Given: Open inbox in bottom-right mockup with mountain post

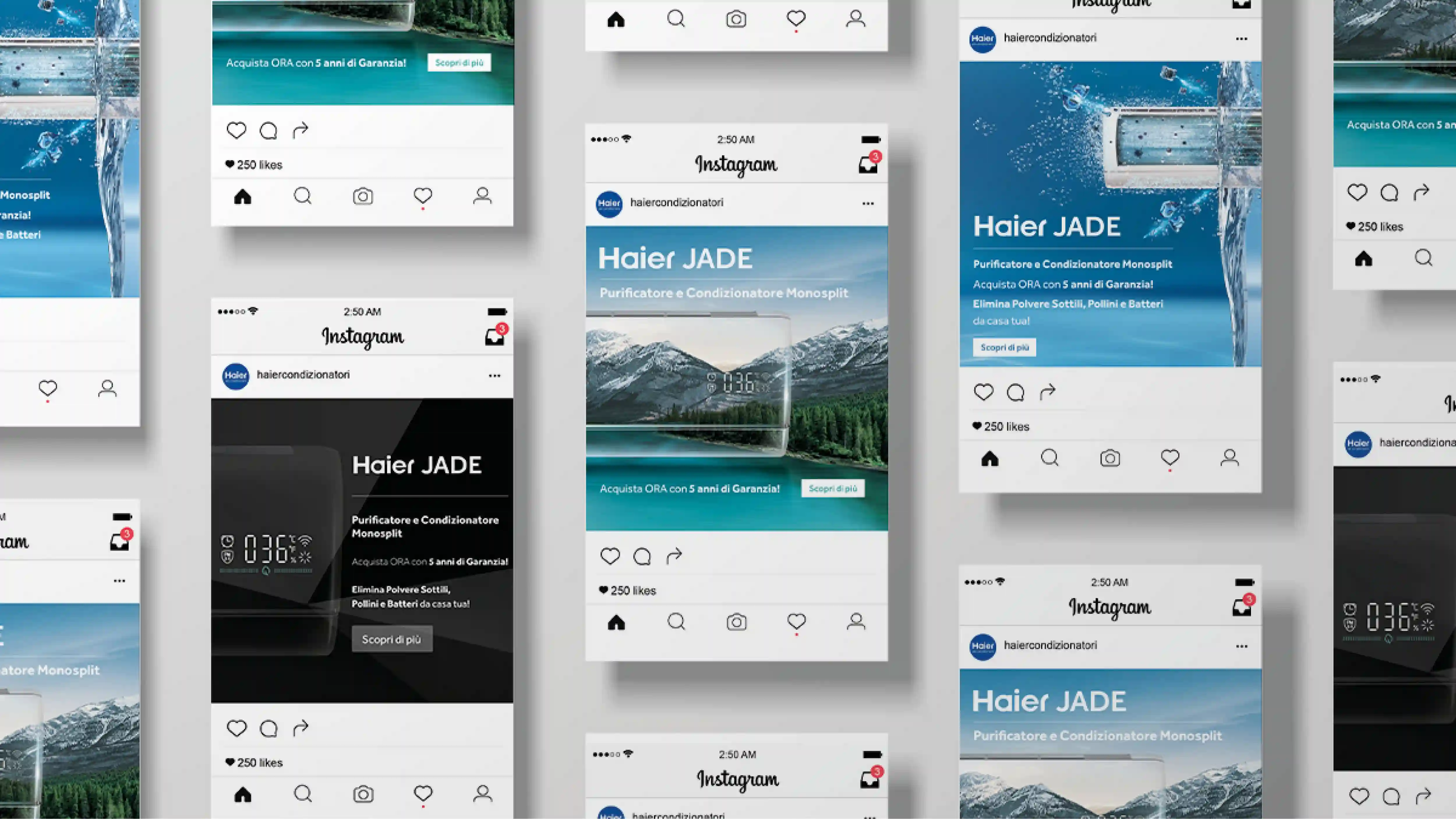Looking at the screenshot, I should (x=1243, y=605).
